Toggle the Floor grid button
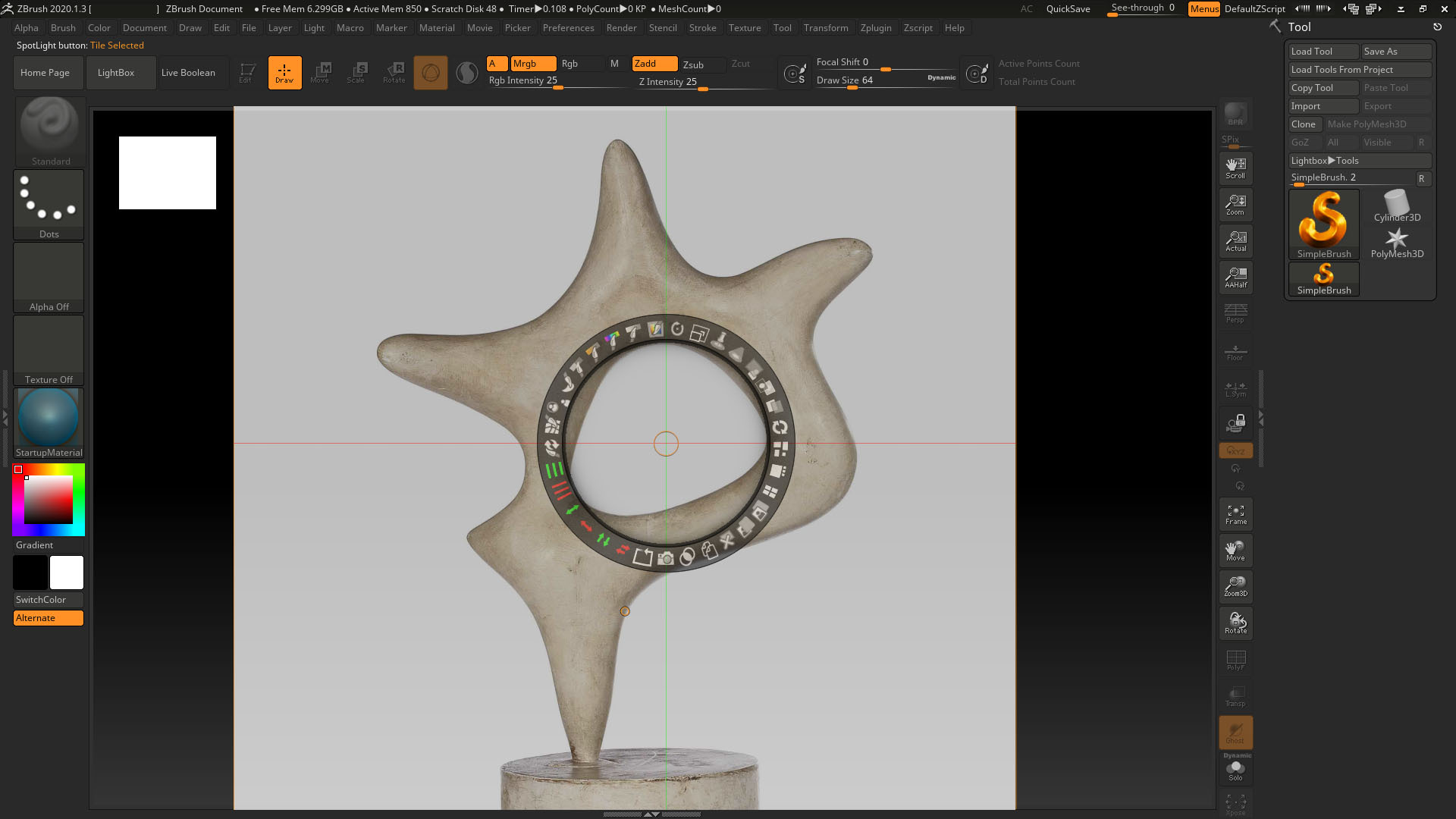The height and width of the screenshot is (819, 1456). (x=1235, y=351)
